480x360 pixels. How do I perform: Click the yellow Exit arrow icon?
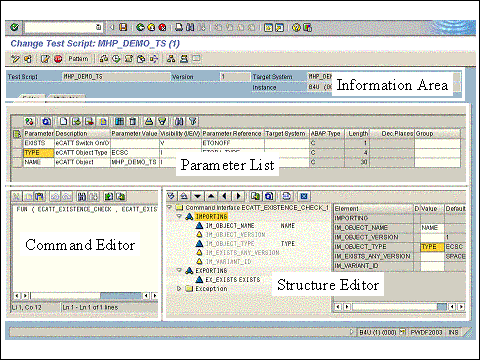[x=151, y=27]
